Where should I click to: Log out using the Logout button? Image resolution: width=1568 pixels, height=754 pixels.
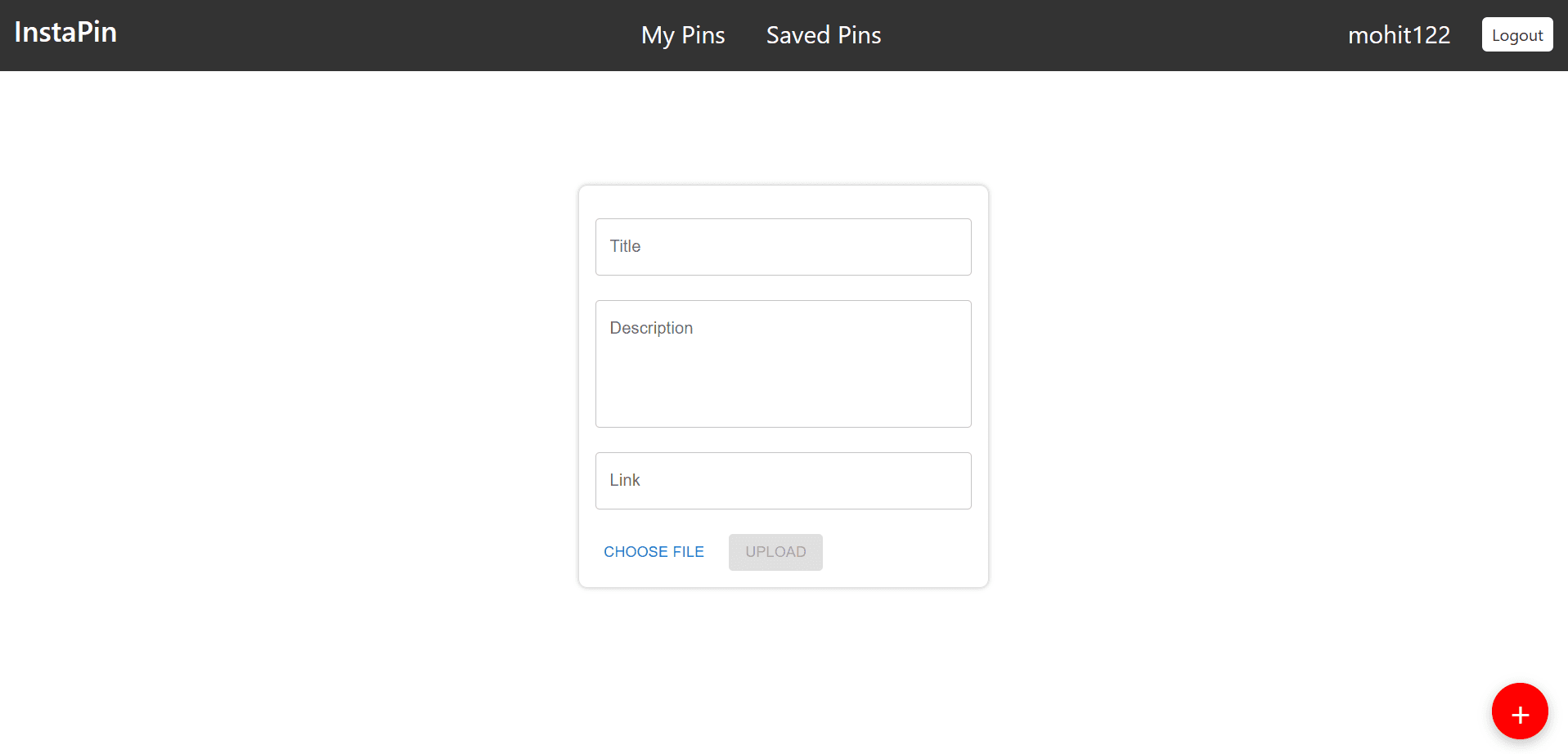(1517, 34)
